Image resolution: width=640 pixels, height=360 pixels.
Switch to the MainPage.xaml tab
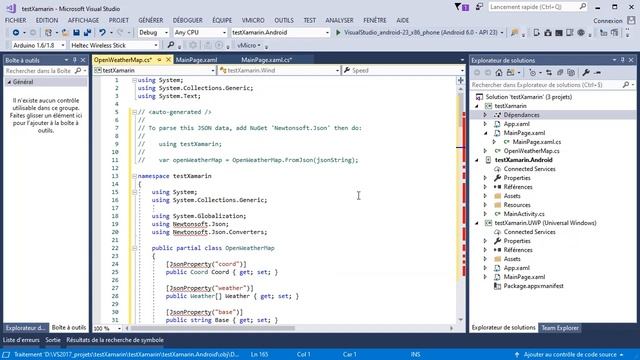[x=196, y=60]
